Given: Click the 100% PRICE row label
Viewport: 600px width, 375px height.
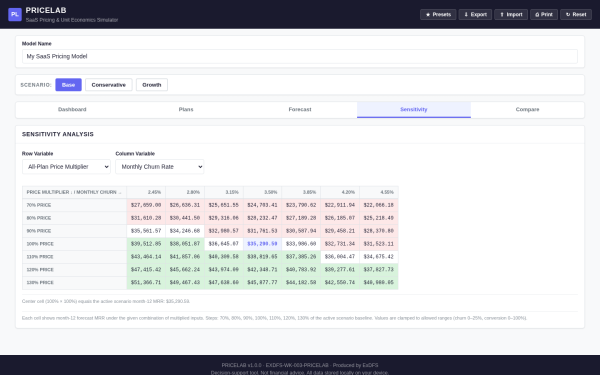Looking at the screenshot, I should 75,244.
